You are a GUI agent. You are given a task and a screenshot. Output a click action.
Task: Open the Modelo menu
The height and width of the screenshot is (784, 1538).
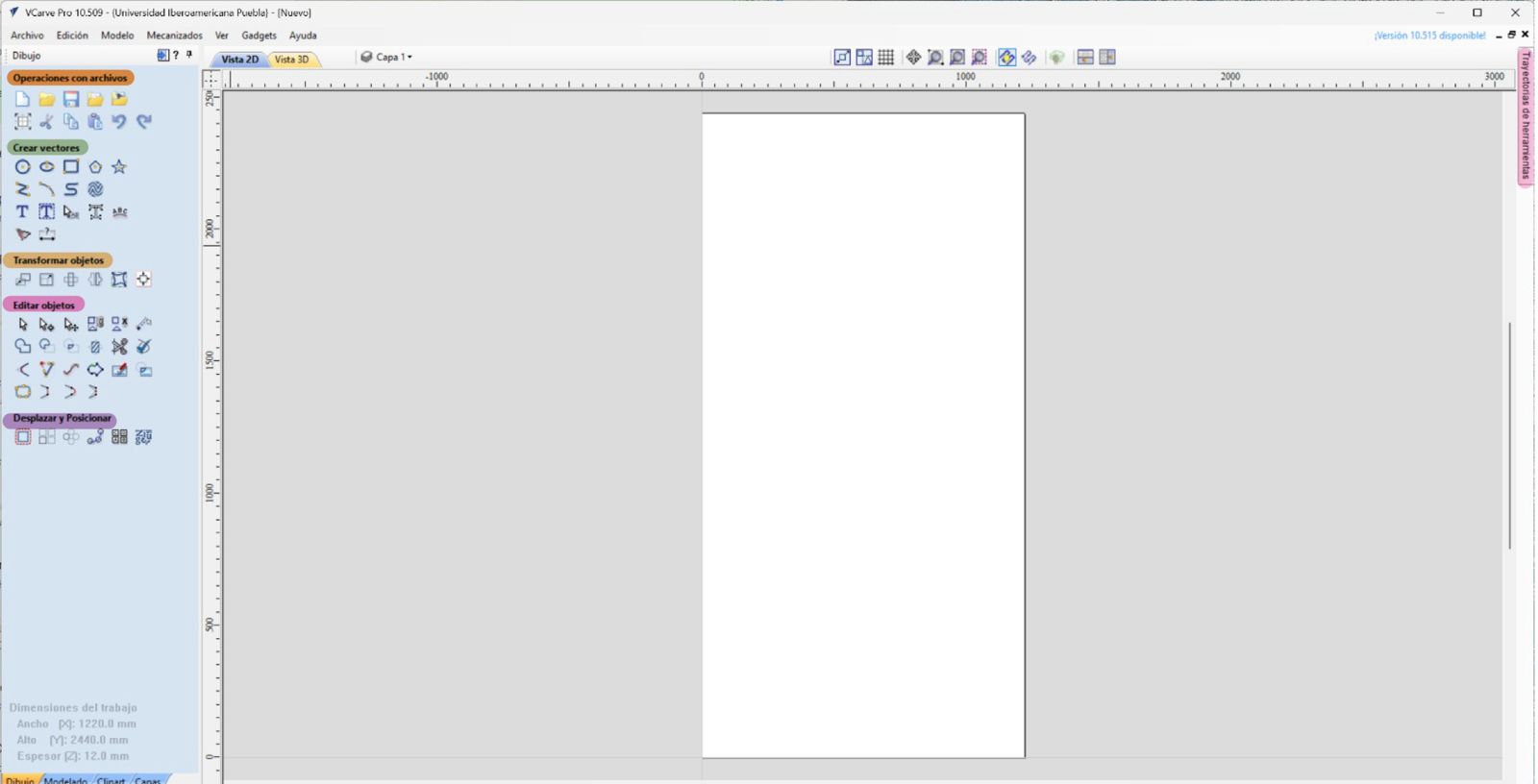117,36
